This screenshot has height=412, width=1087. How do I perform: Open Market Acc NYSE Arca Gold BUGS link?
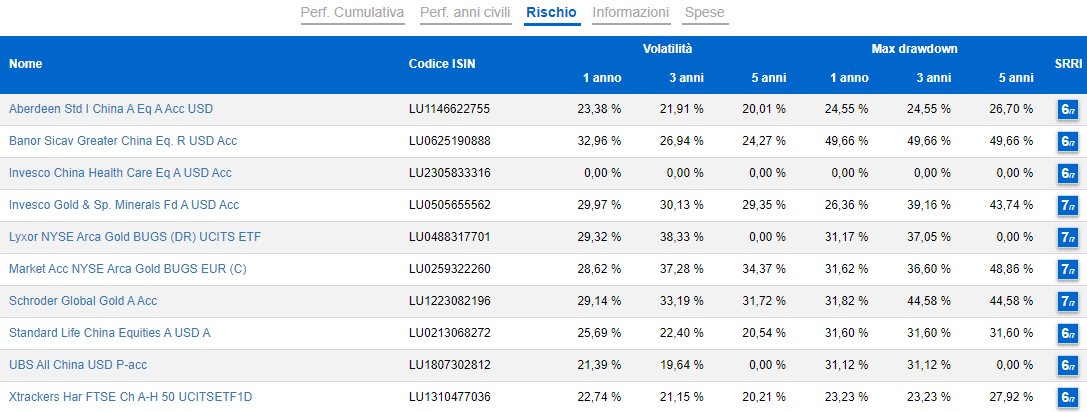coord(128,269)
